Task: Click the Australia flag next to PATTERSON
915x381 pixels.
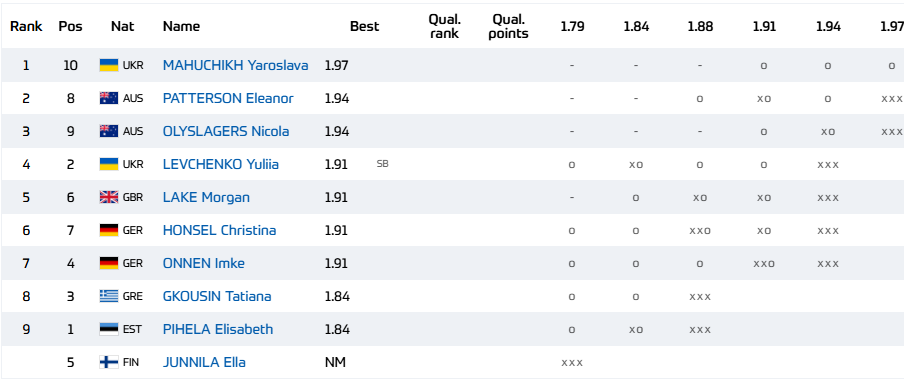Action: tap(109, 98)
